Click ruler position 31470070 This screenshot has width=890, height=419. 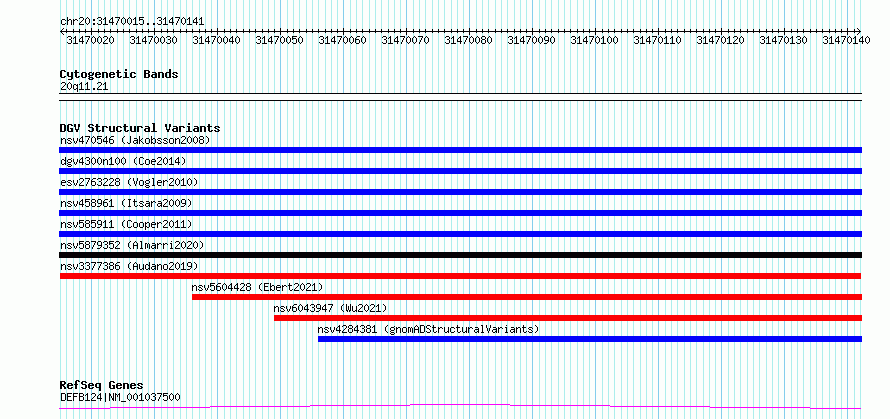pos(405,40)
